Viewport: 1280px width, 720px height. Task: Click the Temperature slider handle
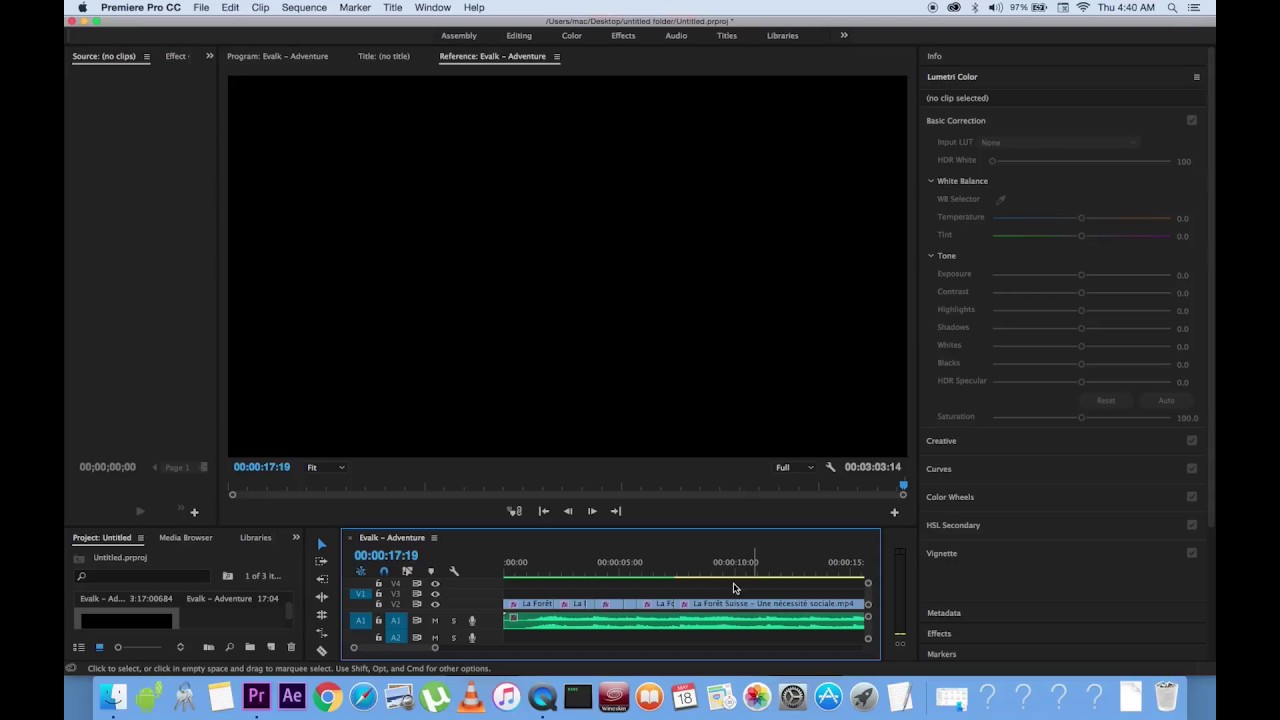pos(1081,217)
